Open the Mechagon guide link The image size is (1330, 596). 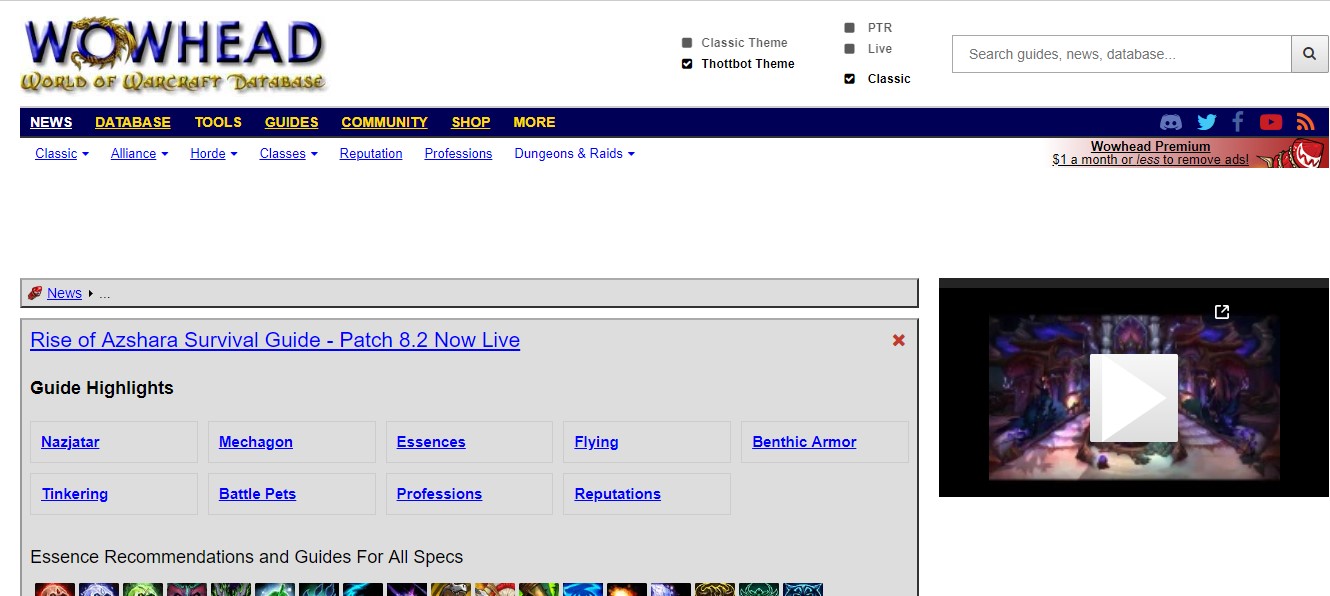(x=256, y=442)
